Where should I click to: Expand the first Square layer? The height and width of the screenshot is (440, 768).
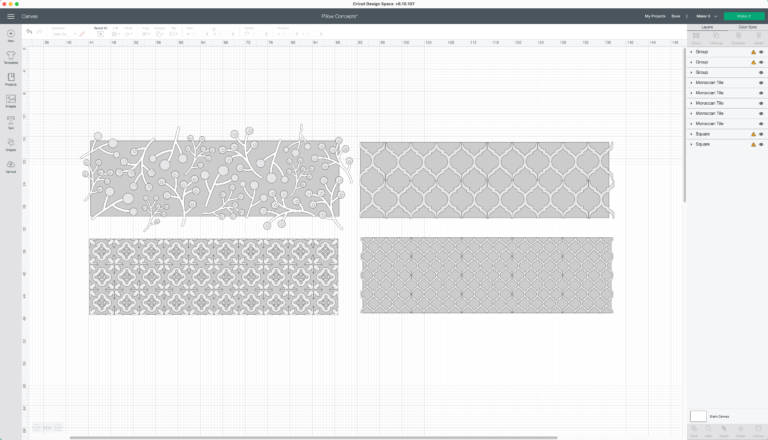click(691, 134)
